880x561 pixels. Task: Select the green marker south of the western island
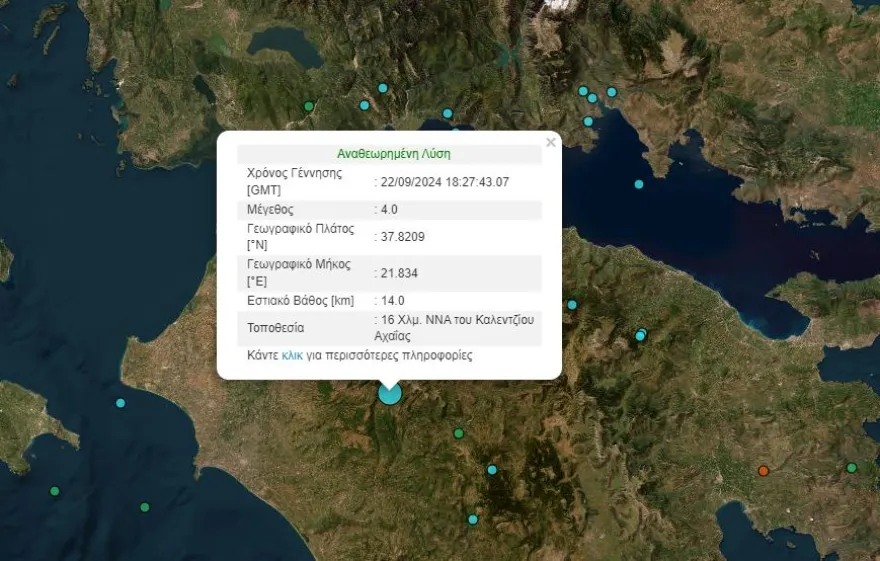pos(55,491)
